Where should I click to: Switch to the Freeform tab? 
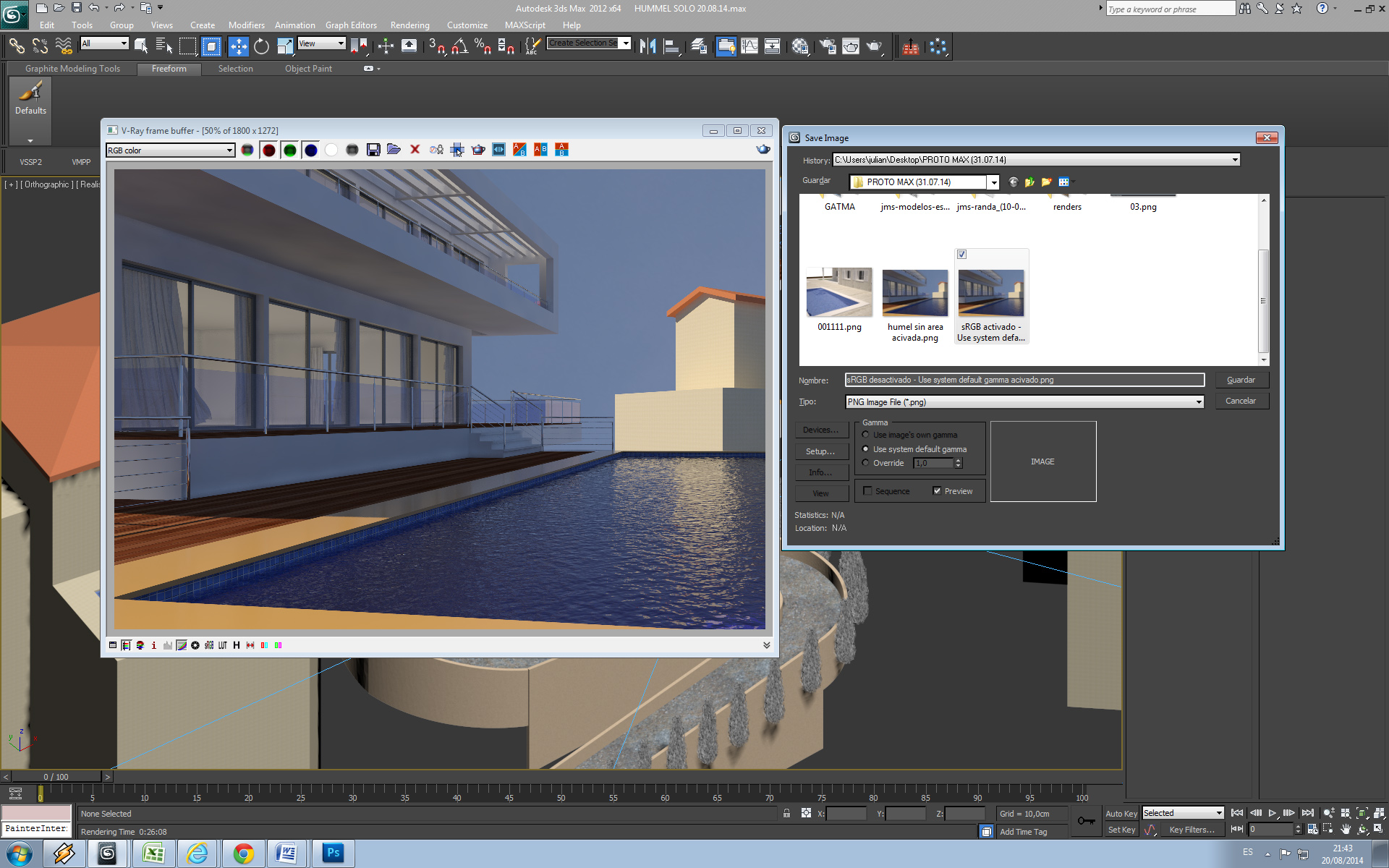coord(169,69)
